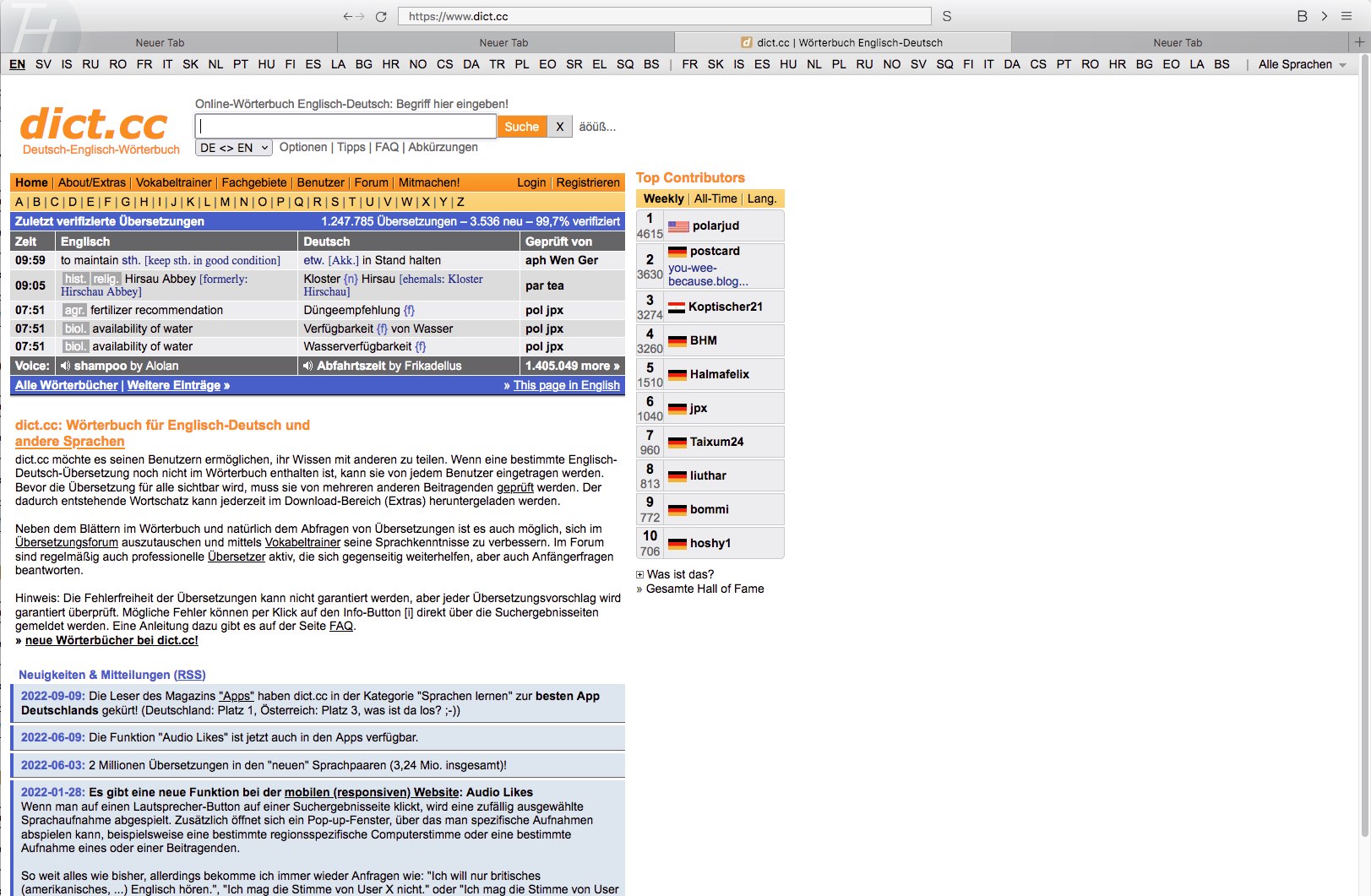Go back with the browser back arrow
Screen dimensions: 1371x896
tap(347, 16)
